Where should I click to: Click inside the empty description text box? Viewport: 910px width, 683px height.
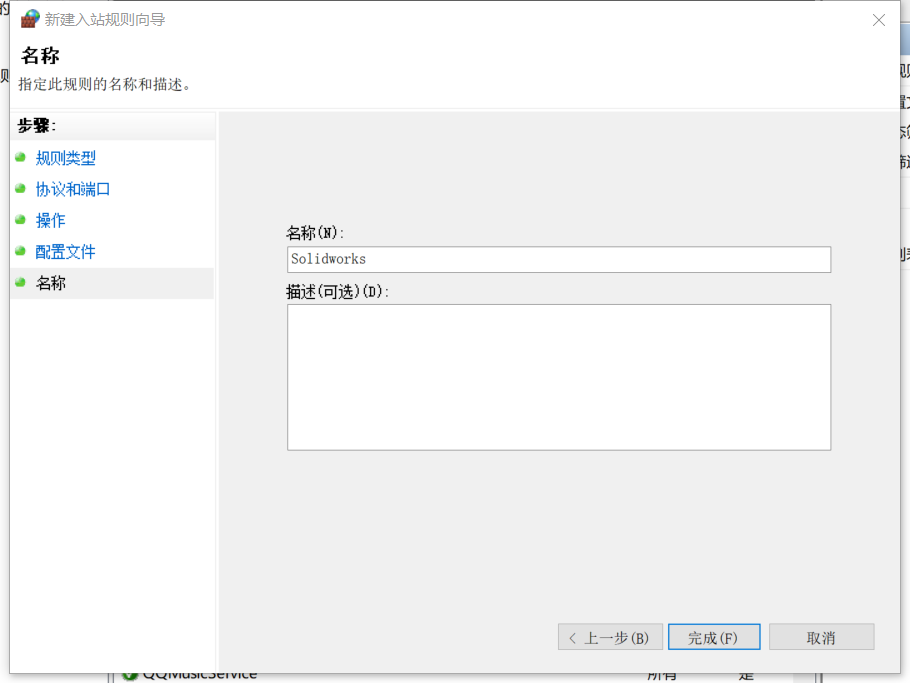click(x=558, y=377)
